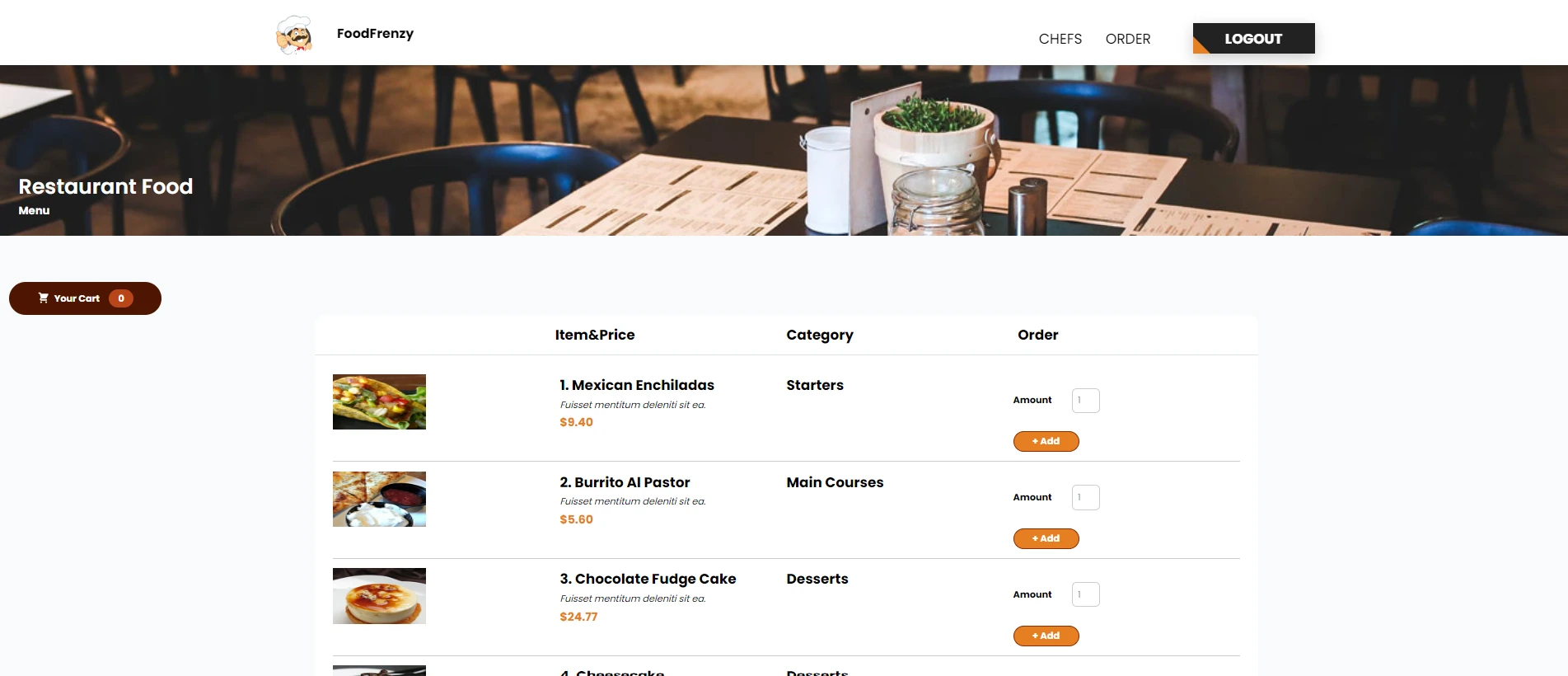The image size is (1568, 676).
Task: Go to the CHEFS page
Action: (1060, 39)
